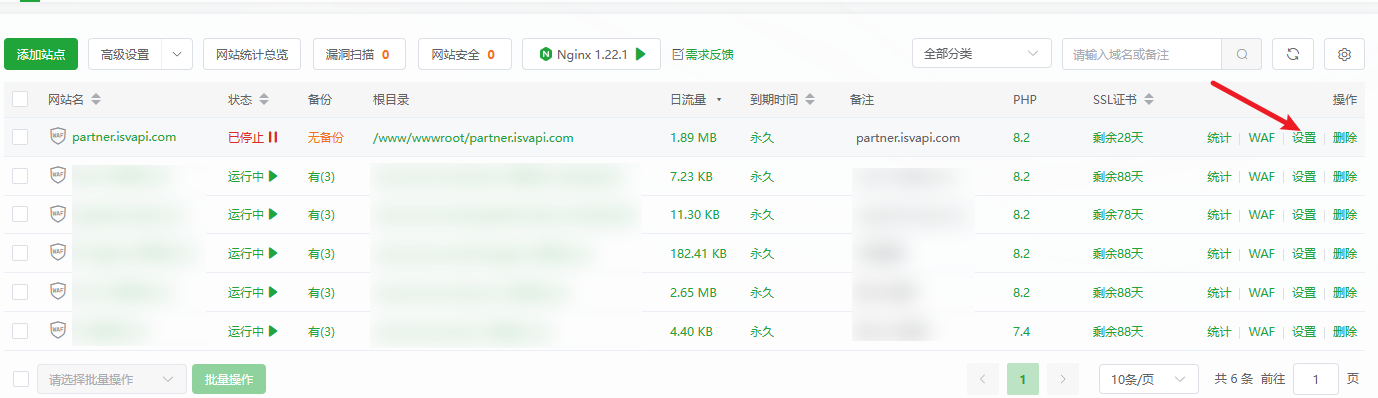Check the checkbox in 11.30 KB row
Image resolution: width=1378 pixels, height=398 pixels.
tap(20, 214)
